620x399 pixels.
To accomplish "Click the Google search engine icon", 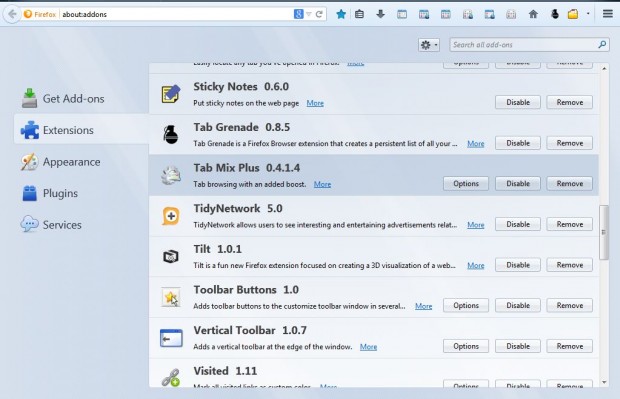I will 299,14.
